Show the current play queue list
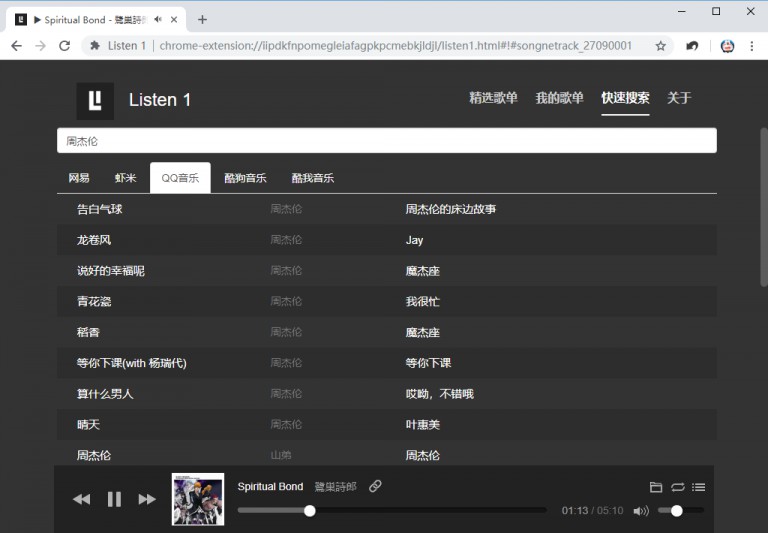 click(698, 487)
